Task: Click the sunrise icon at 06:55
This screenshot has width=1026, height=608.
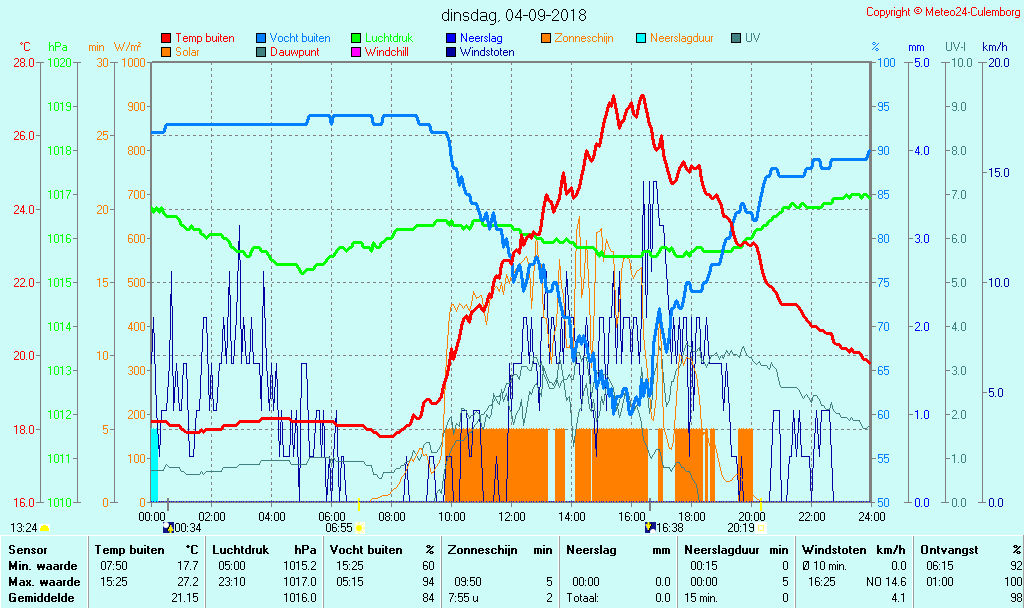Action: tap(359, 527)
